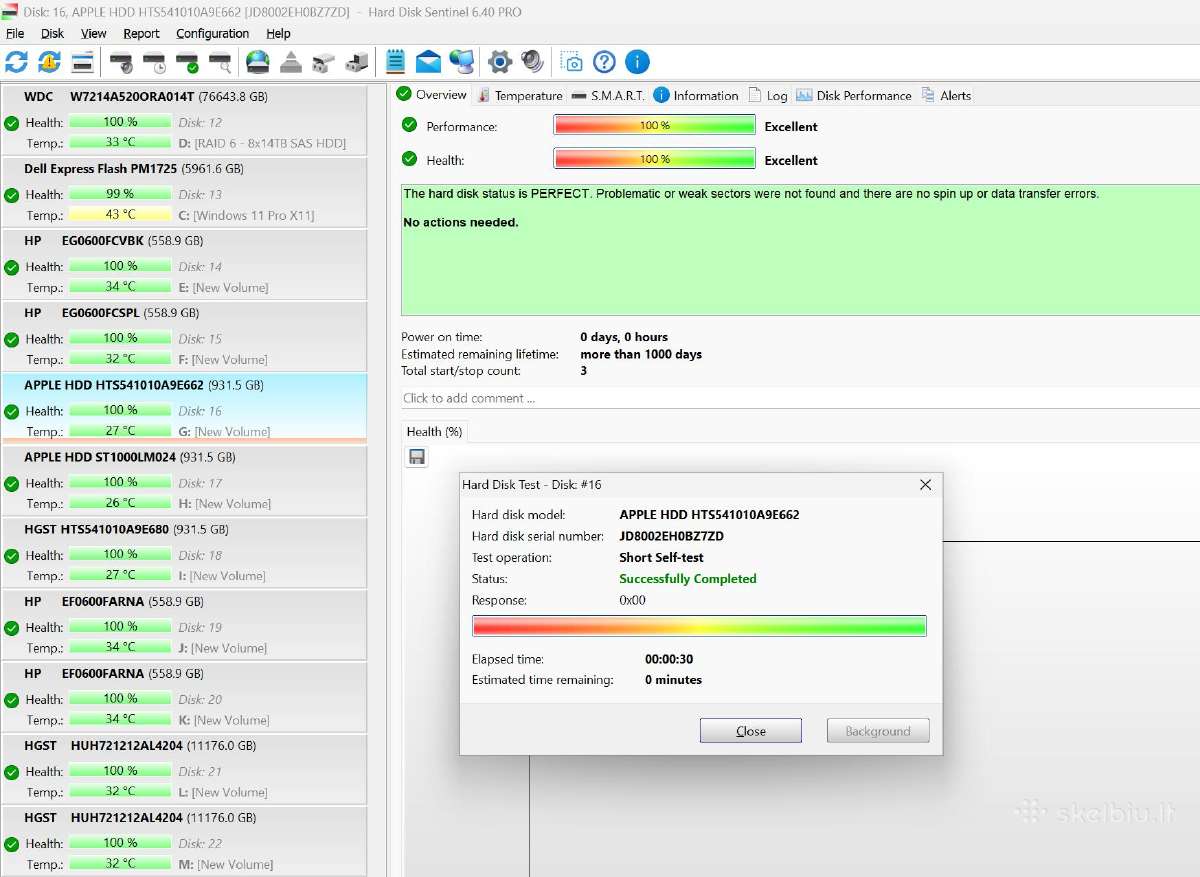Open the Help menu
Image resolution: width=1200 pixels, height=877 pixels.
[278, 33]
